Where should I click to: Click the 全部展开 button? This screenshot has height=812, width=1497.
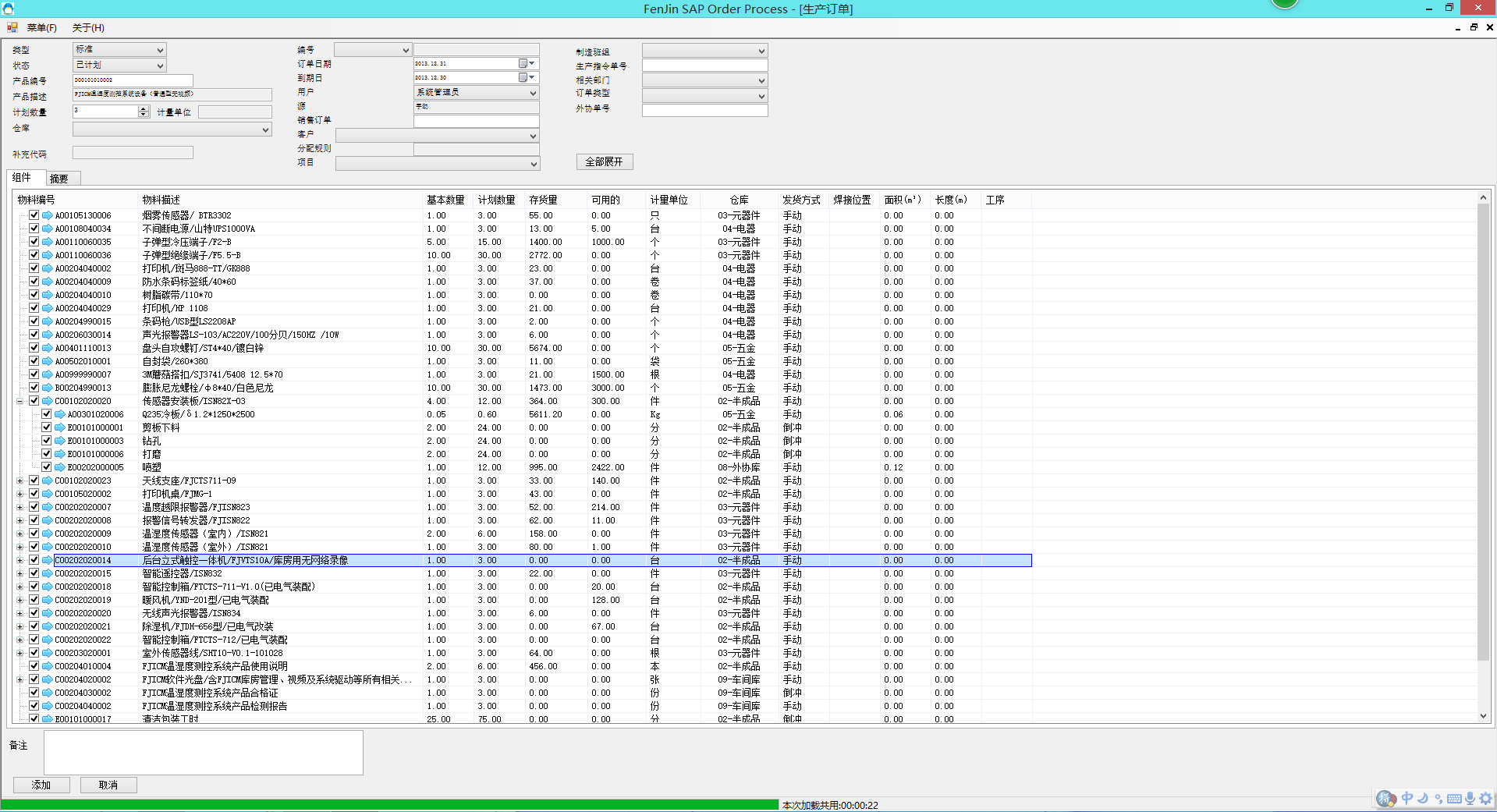tap(605, 161)
